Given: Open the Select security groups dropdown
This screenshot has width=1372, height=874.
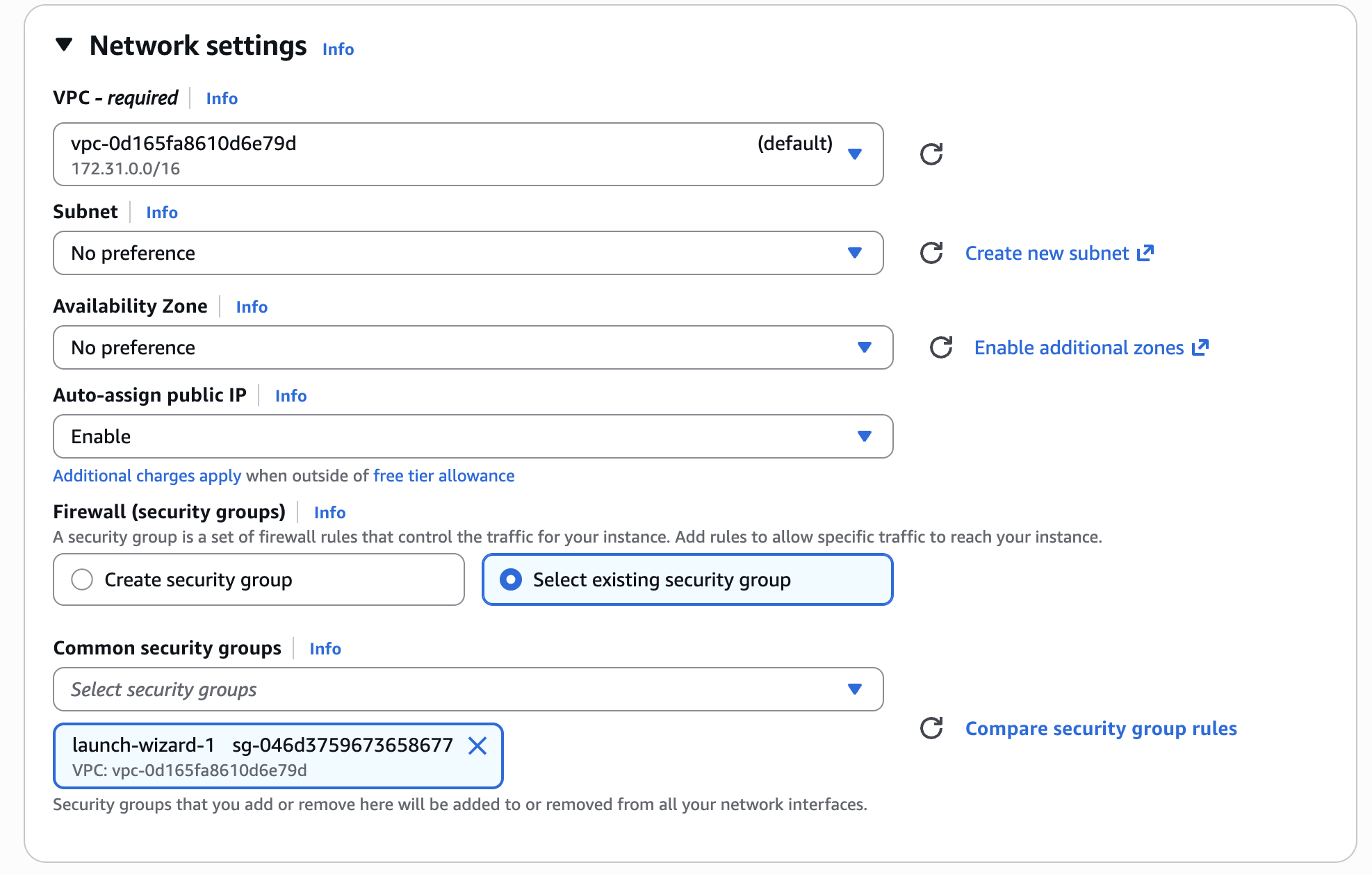Looking at the screenshot, I should tap(468, 689).
